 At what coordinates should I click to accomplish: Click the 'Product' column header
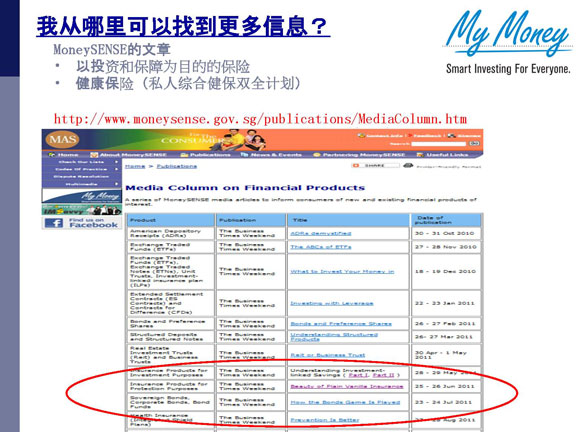(x=171, y=220)
